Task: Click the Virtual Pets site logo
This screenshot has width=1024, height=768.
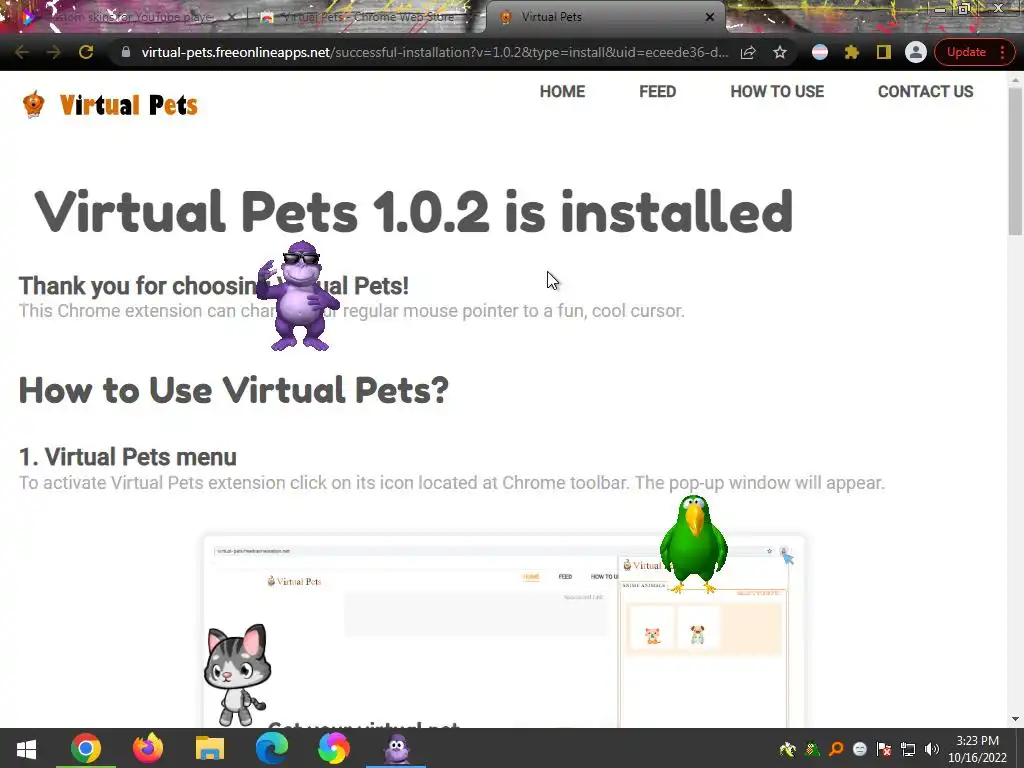Action: (x=110, y=104)
